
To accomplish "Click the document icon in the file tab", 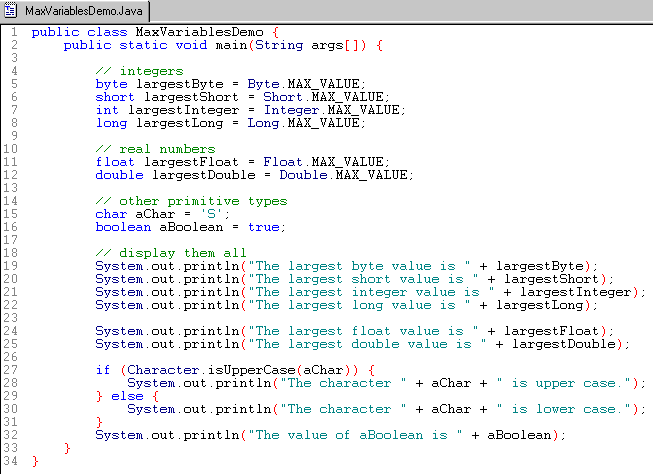I will [10, 10].
